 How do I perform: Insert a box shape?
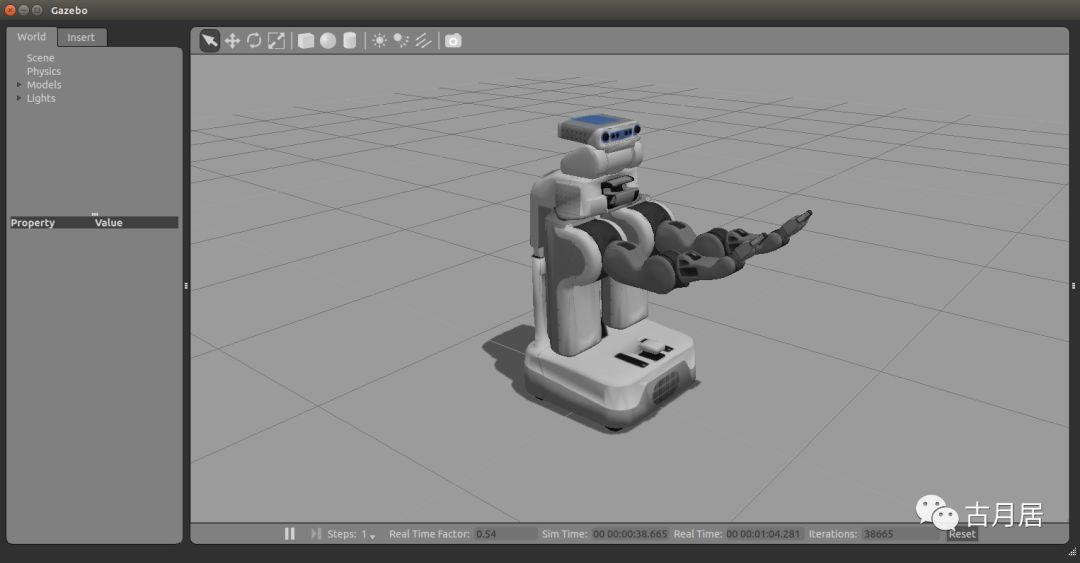click(x=306, y=41)
